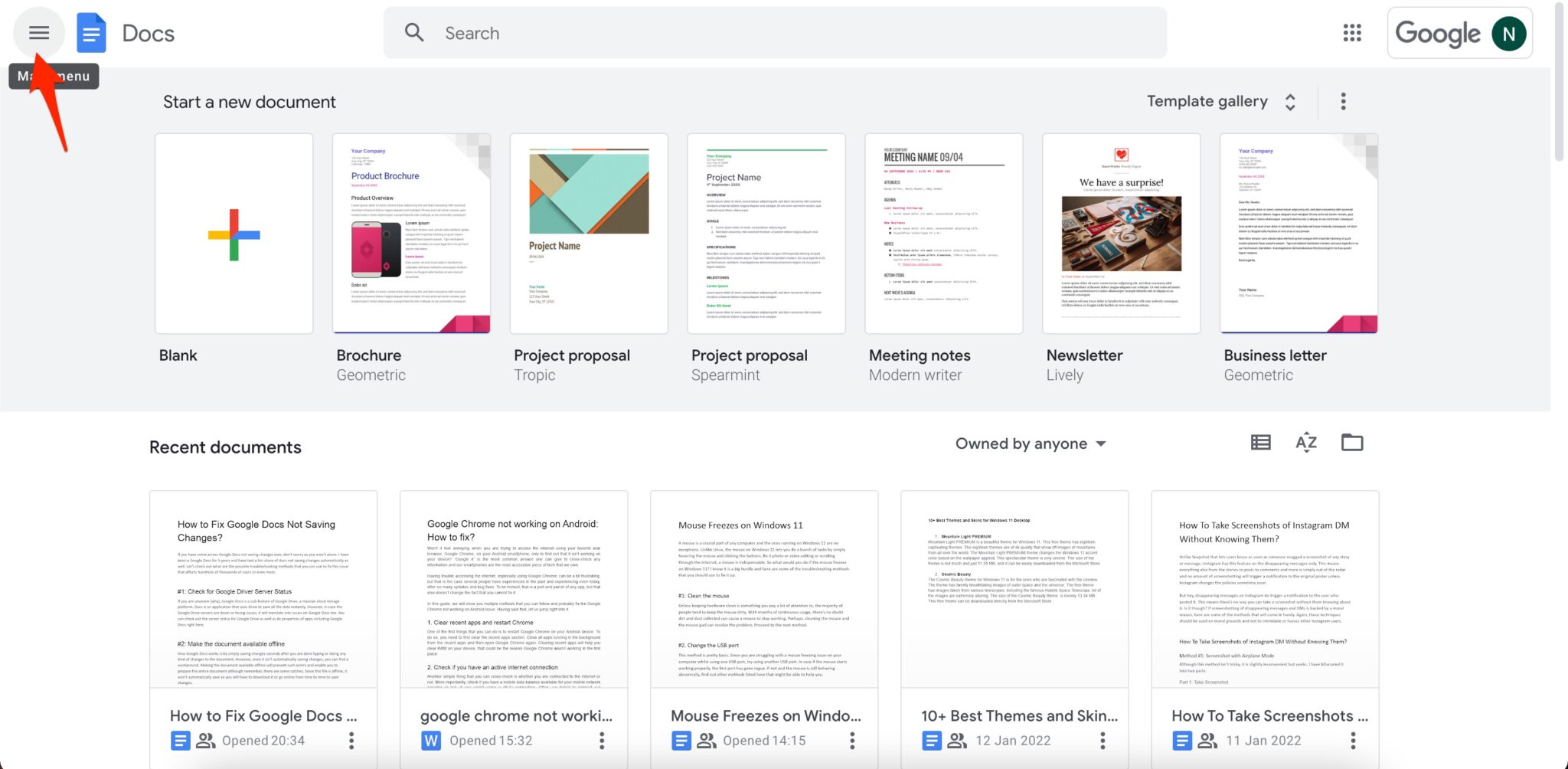Create a blank document
This screenshot has height=769, width=1568.
tap(234, 234)
